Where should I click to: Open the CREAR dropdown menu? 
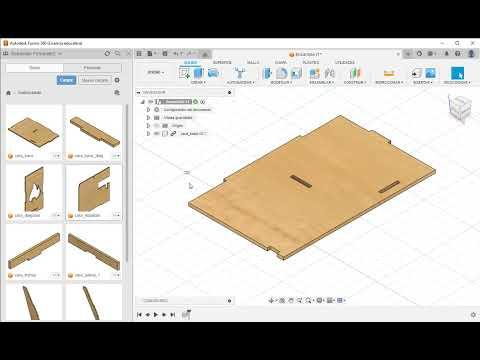click(x=198, y=82)
